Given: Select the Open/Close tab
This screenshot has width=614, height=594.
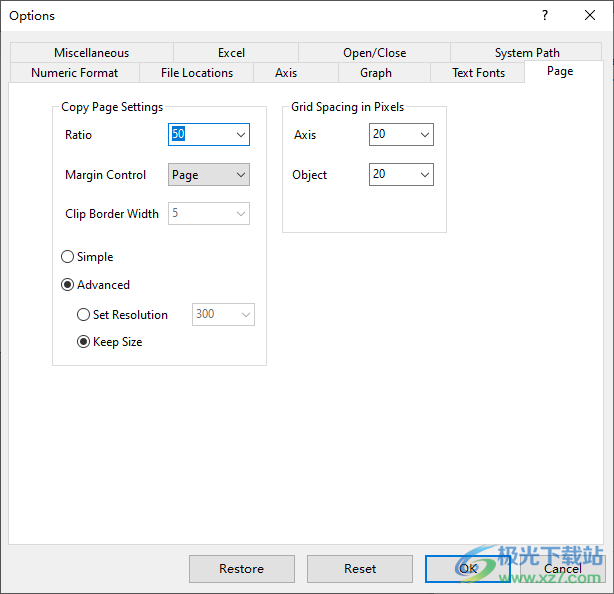Looking at the screenshot, I should point(374,52).
